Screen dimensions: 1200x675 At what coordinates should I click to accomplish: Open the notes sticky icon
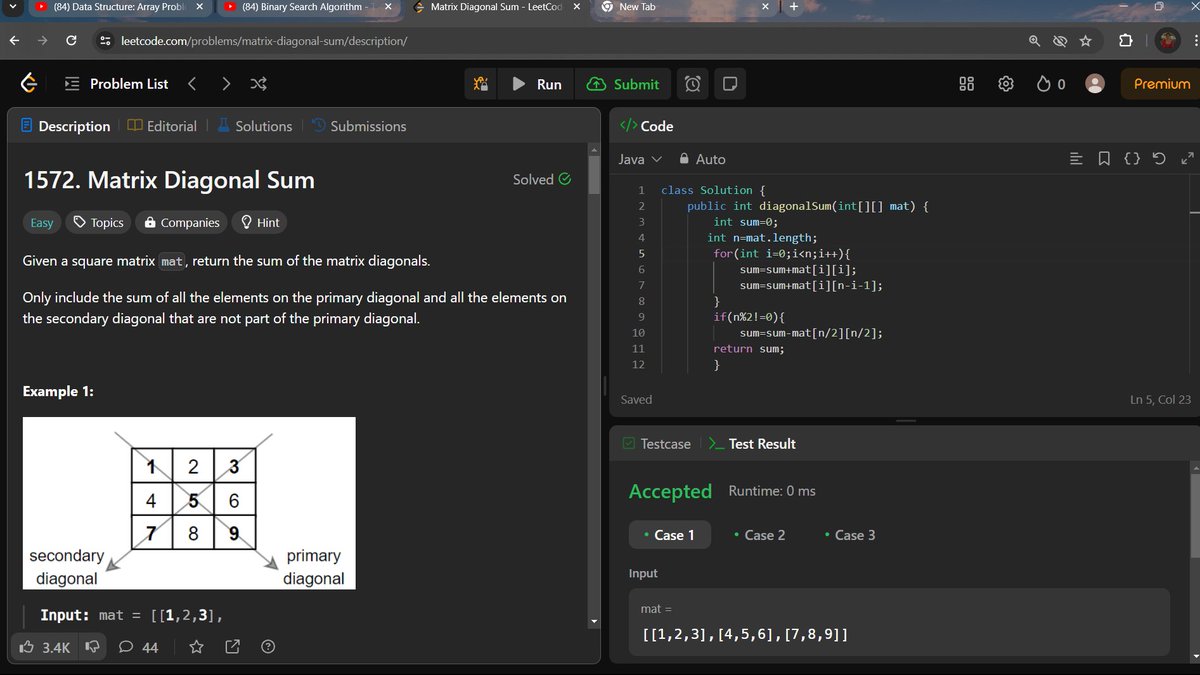[x=730, y=84]
